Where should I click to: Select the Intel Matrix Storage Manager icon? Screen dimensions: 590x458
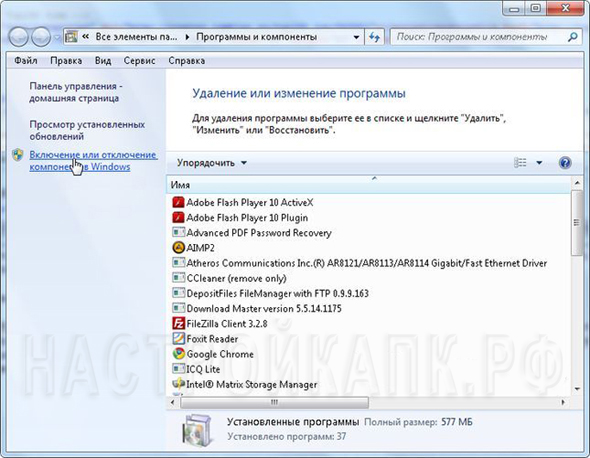tap(178, 384)
